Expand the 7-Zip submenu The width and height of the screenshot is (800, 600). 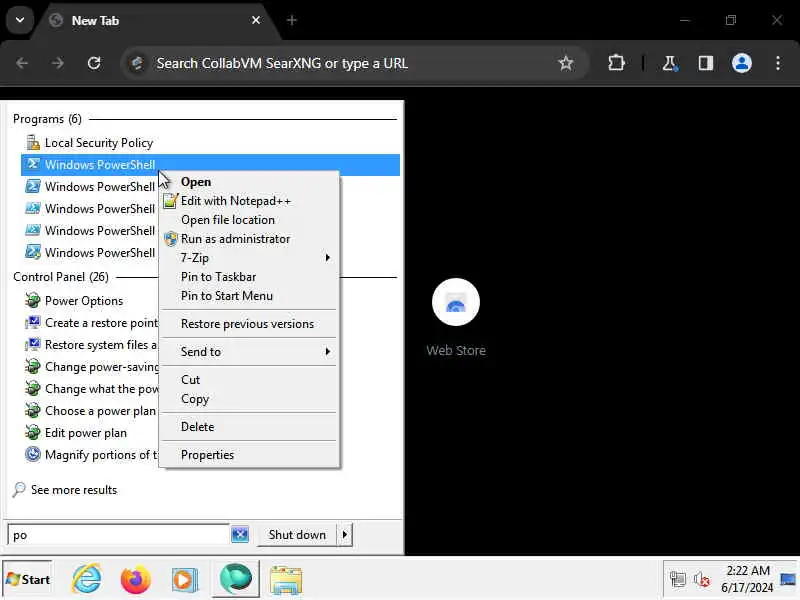point(249,258)
